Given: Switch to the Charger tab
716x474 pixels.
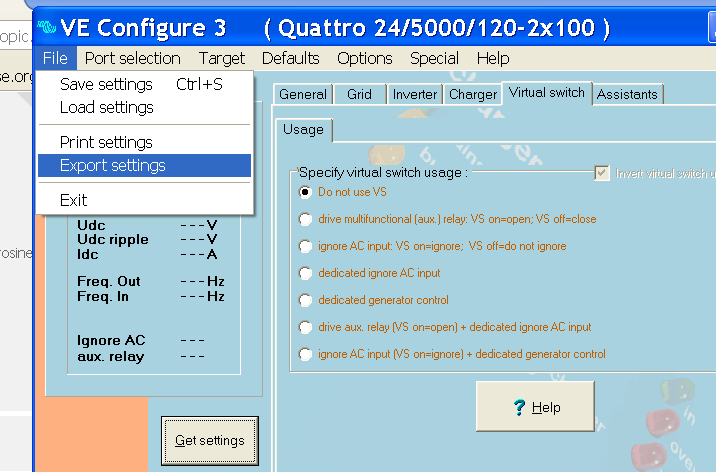Looking at the screenshot, I should click(473, 95).
